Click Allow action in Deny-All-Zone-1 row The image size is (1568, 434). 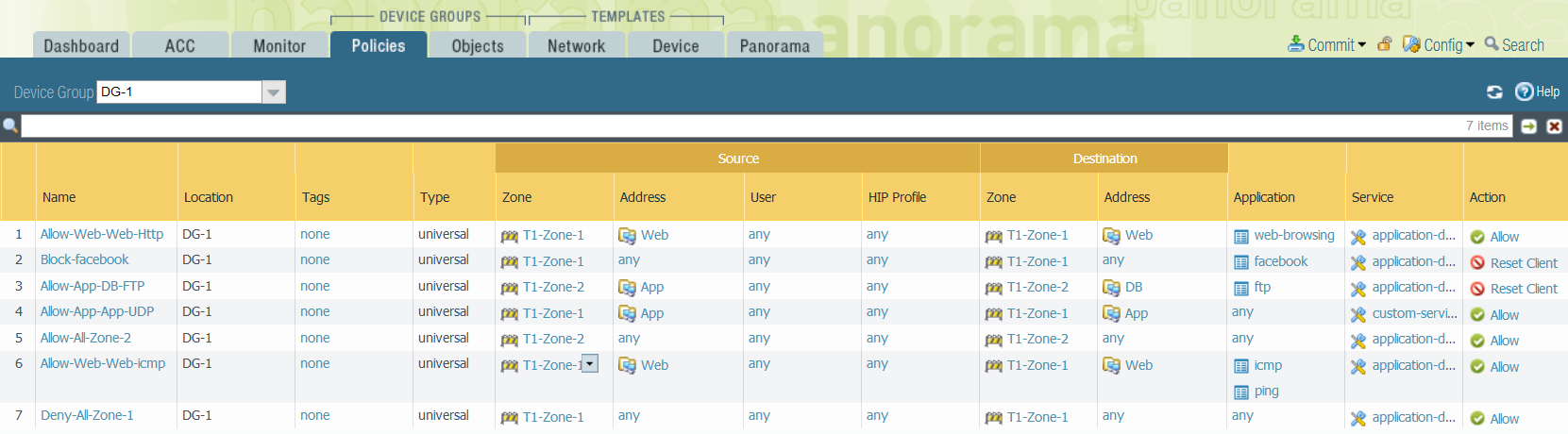click(1505, 419)
